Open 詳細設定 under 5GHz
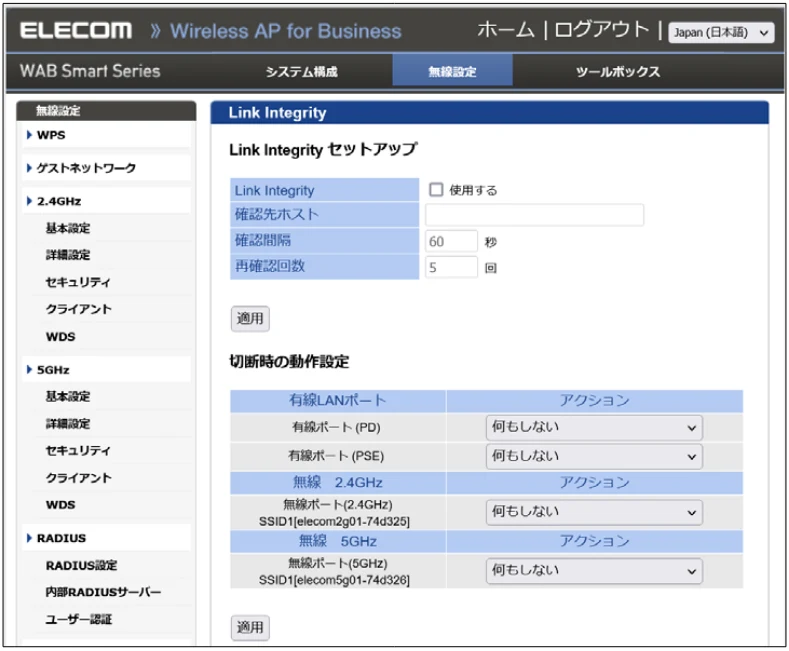This screenshot has width=789, height=651. pos(68,424)
